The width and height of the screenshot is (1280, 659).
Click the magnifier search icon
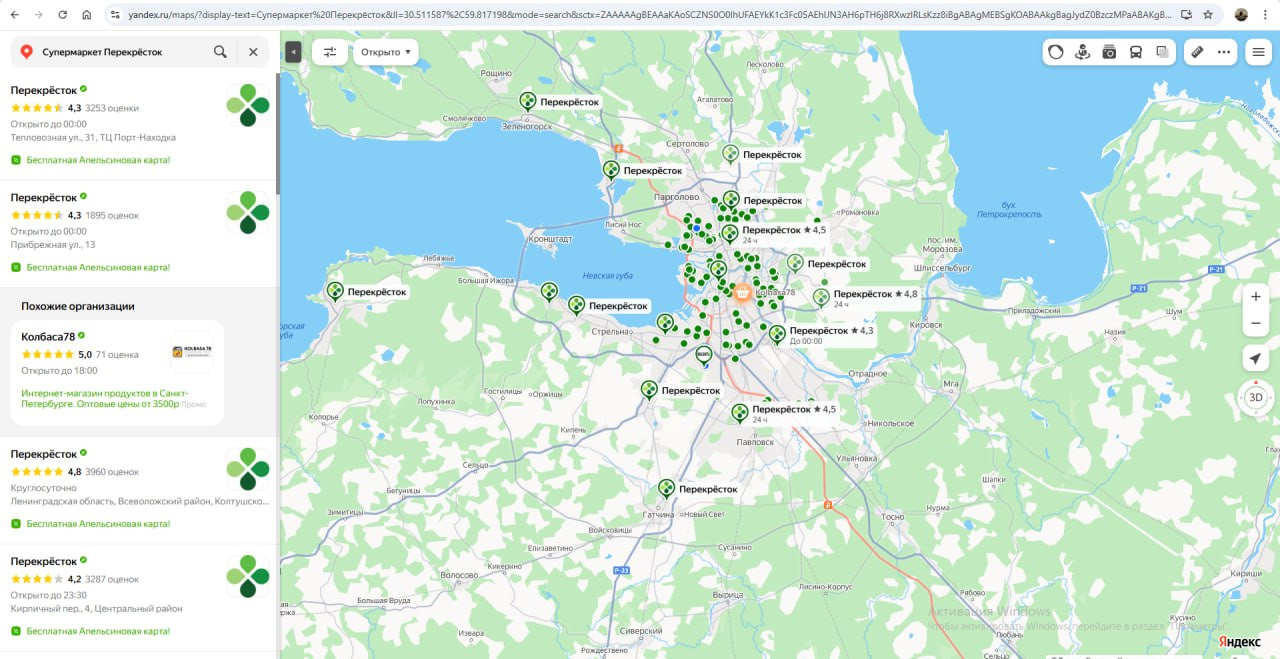220,52
